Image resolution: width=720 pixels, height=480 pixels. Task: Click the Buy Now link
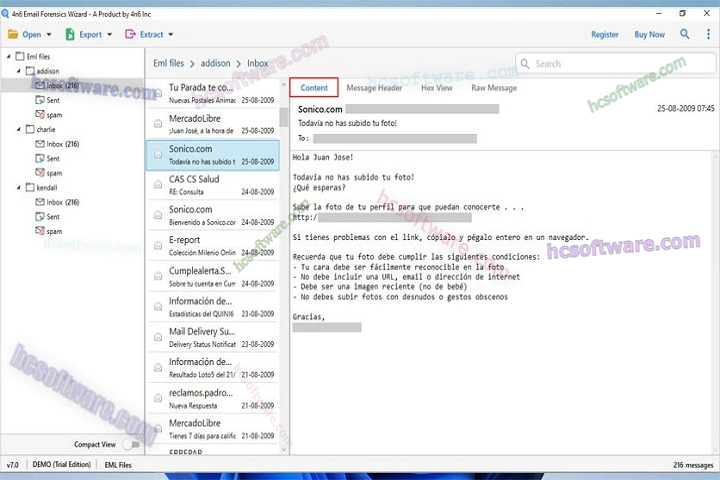coord(649,34)
